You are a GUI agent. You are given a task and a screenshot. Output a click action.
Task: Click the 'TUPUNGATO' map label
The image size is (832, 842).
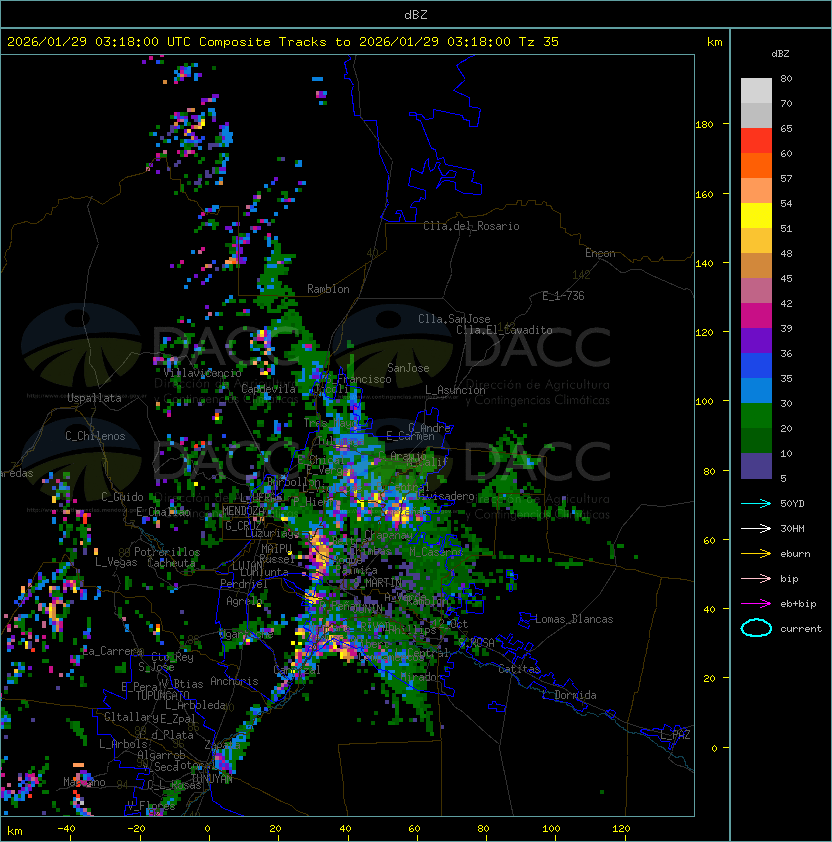point(162,695)
